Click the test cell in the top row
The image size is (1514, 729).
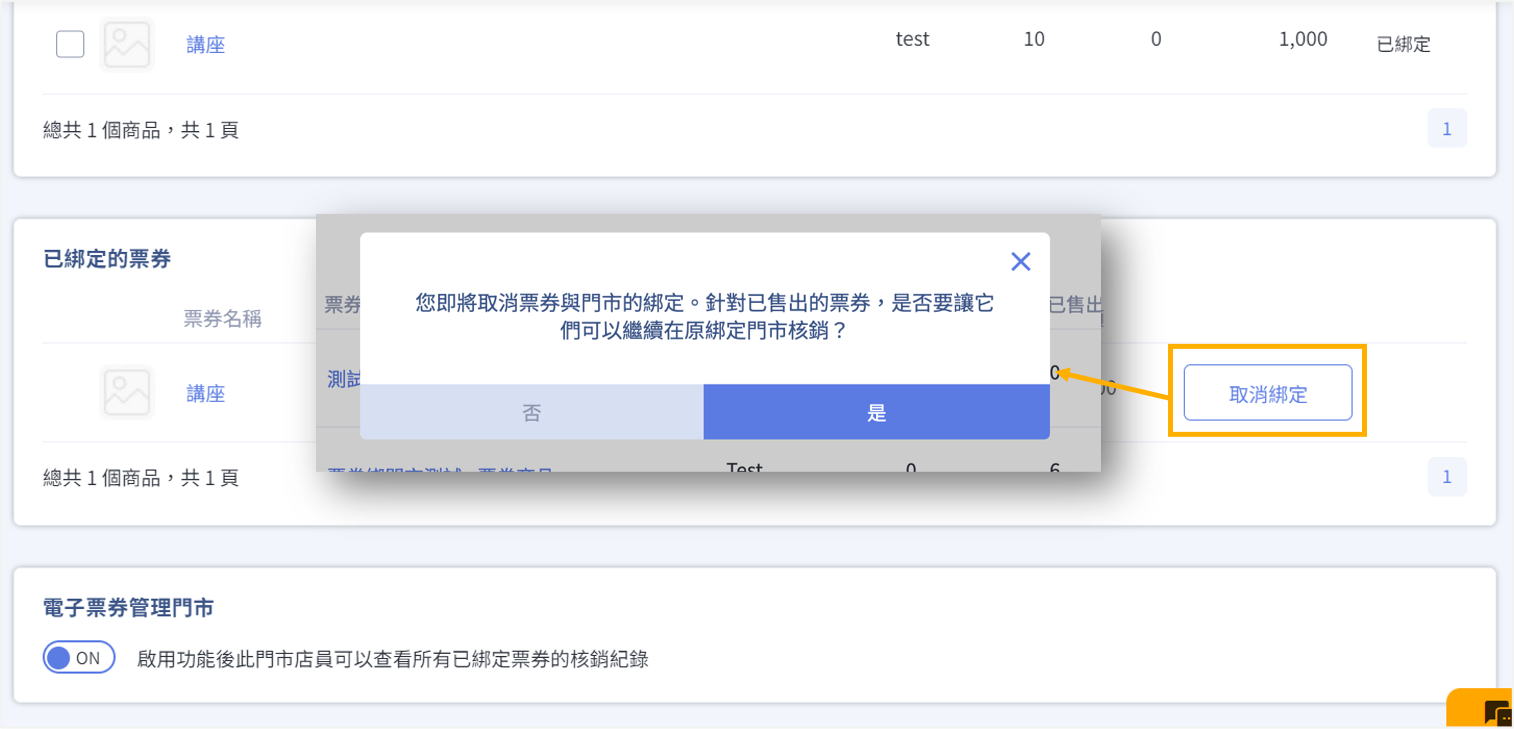tap(912, 40)
